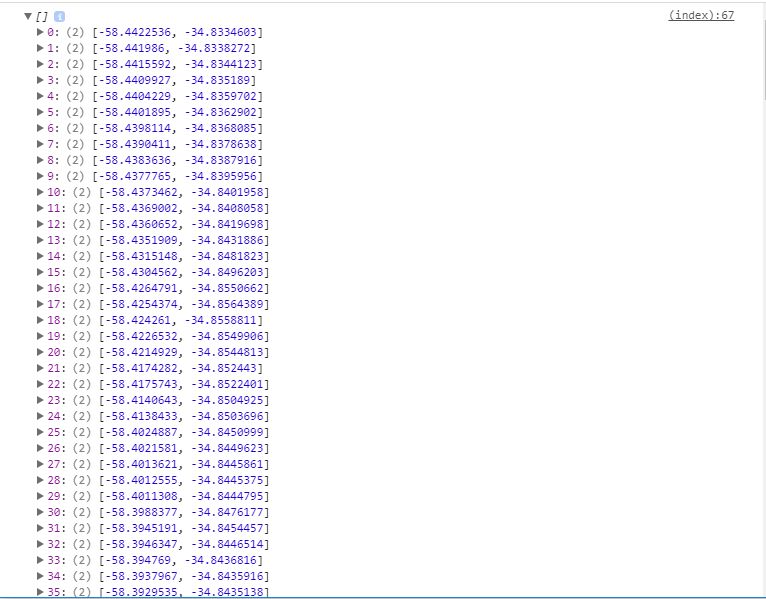Select value -58.4369002 in row 11
The height and width of the screenshot is (599, 766).
click(x=142, y=208)
